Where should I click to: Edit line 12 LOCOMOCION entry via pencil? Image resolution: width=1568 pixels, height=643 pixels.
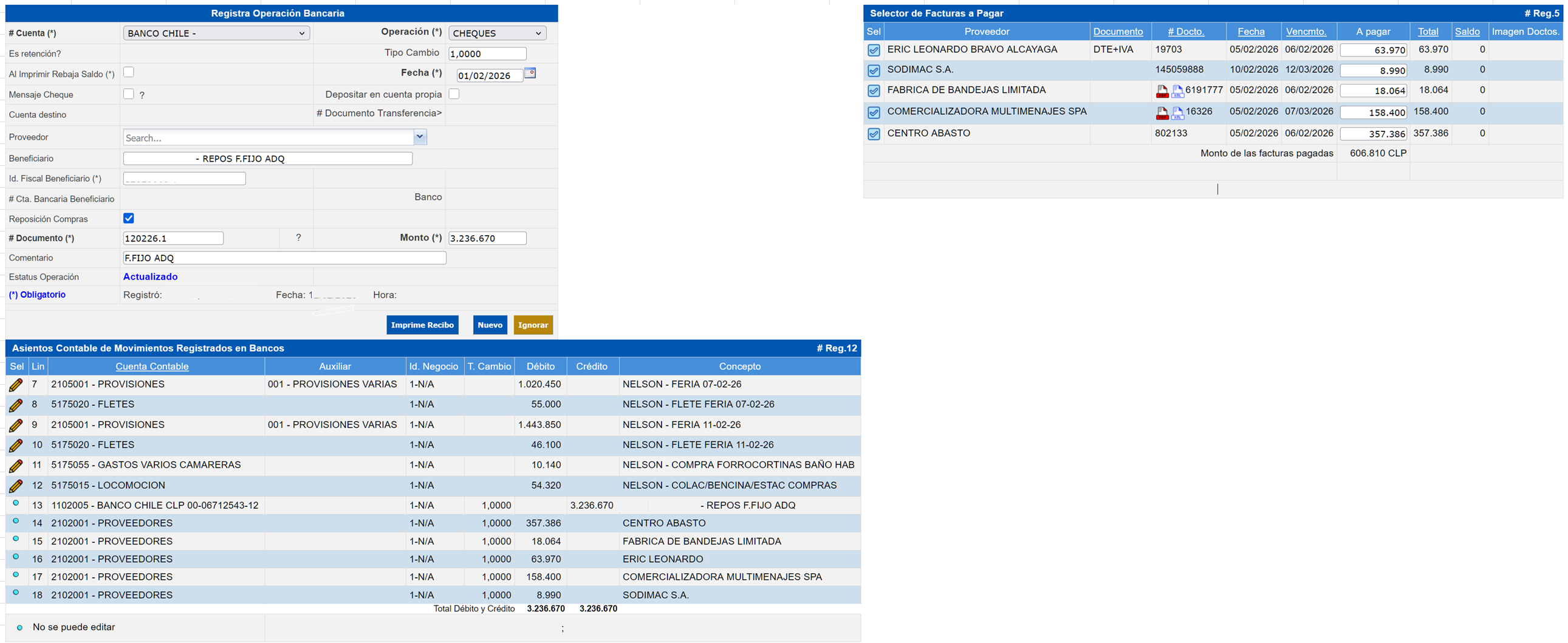click(x=16, y=486)
